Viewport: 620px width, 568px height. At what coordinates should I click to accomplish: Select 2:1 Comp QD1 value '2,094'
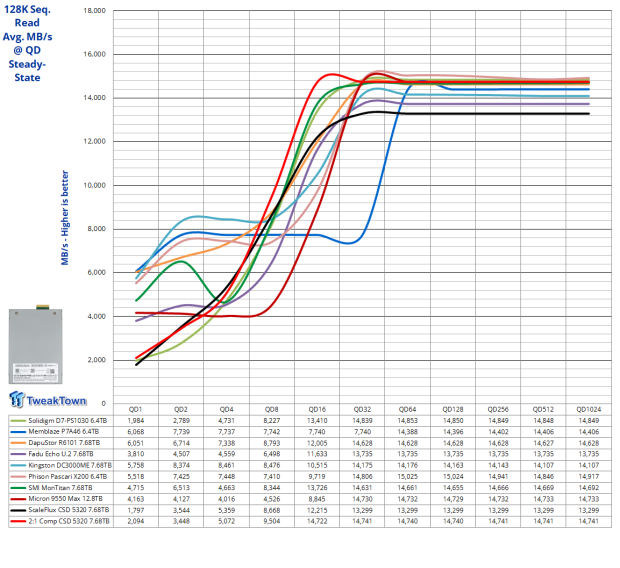coord(136,521)
